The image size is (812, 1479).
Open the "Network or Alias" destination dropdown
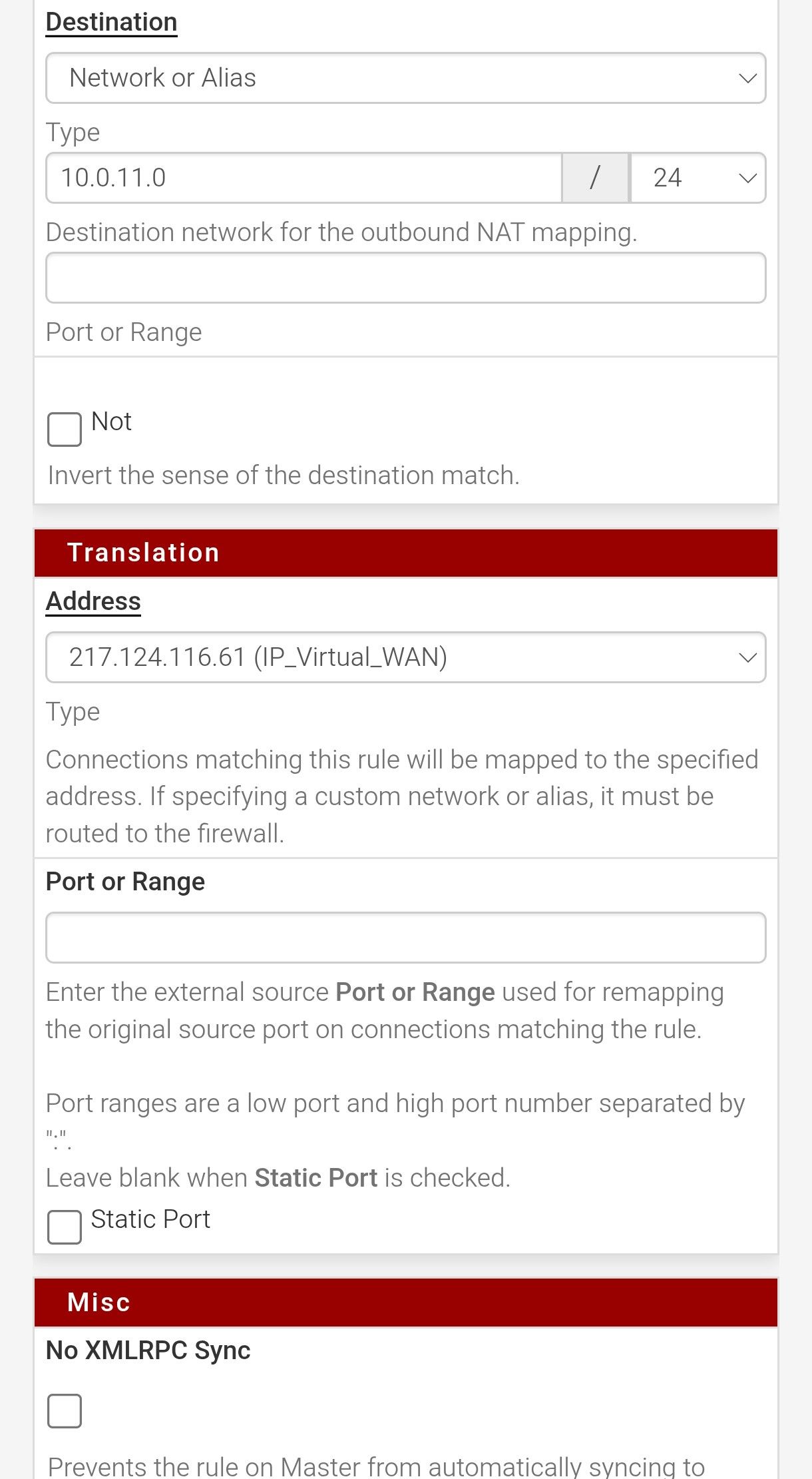(x=405, y=78)
